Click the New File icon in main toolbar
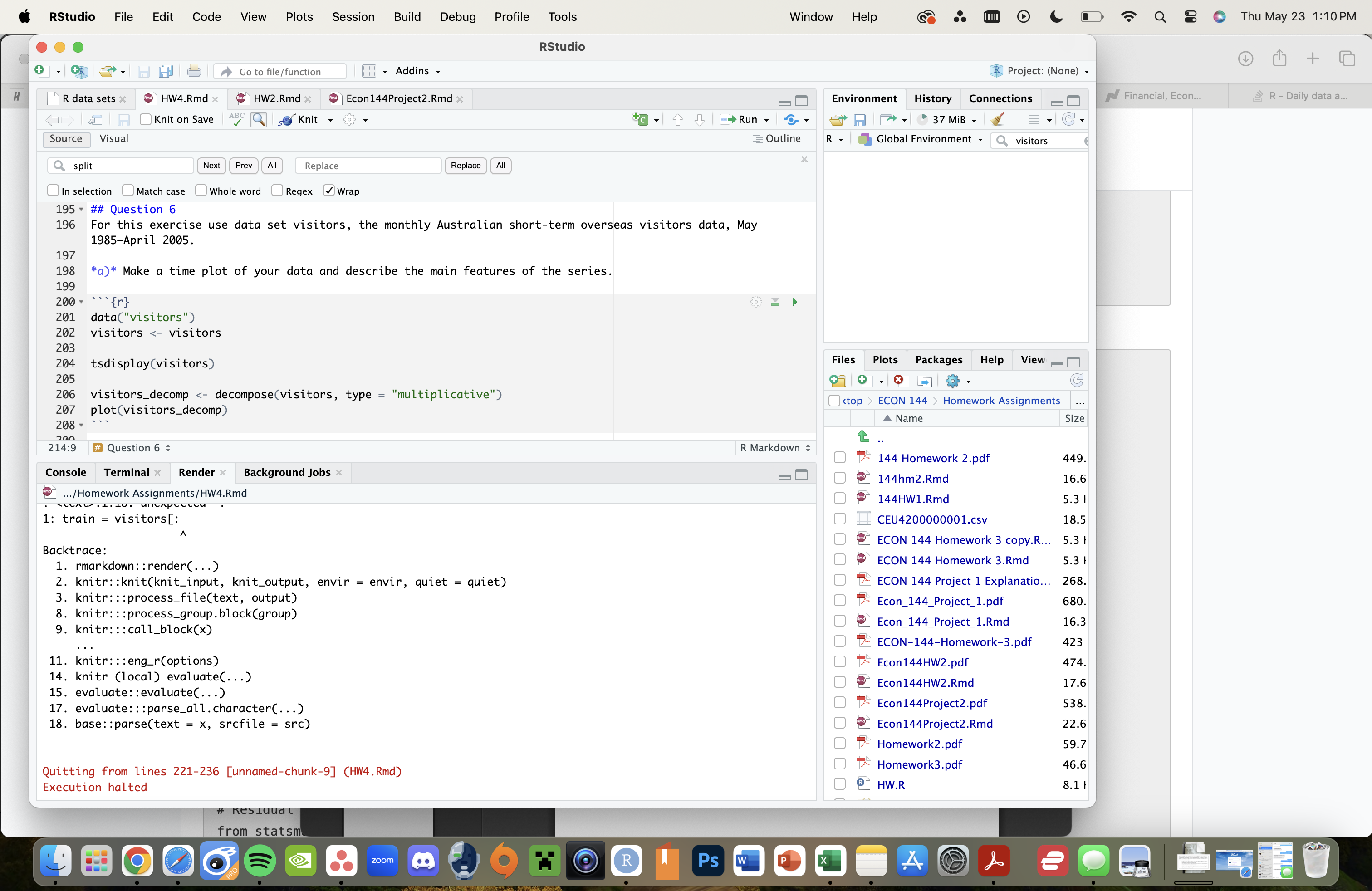 coord(40,71)
